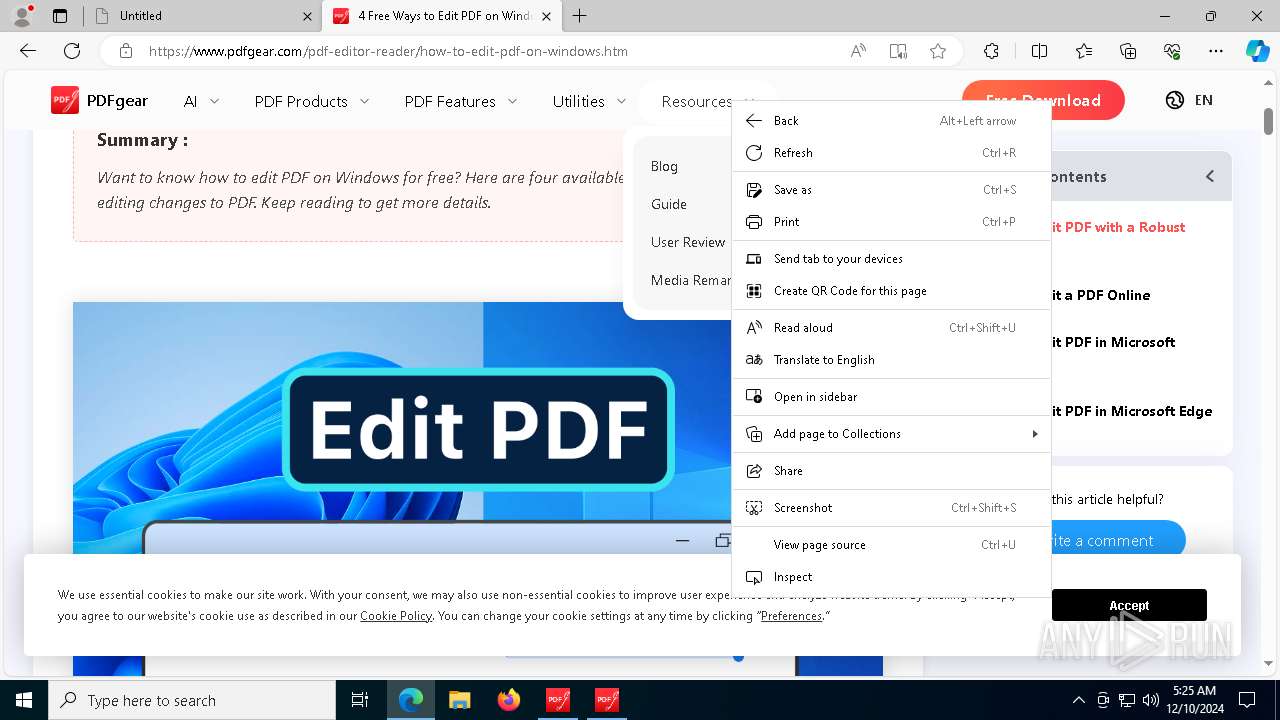Open the browser profile avatar icon
Image resolution: width=1280 pixels, height=720 pixels.
click(22, 15)
